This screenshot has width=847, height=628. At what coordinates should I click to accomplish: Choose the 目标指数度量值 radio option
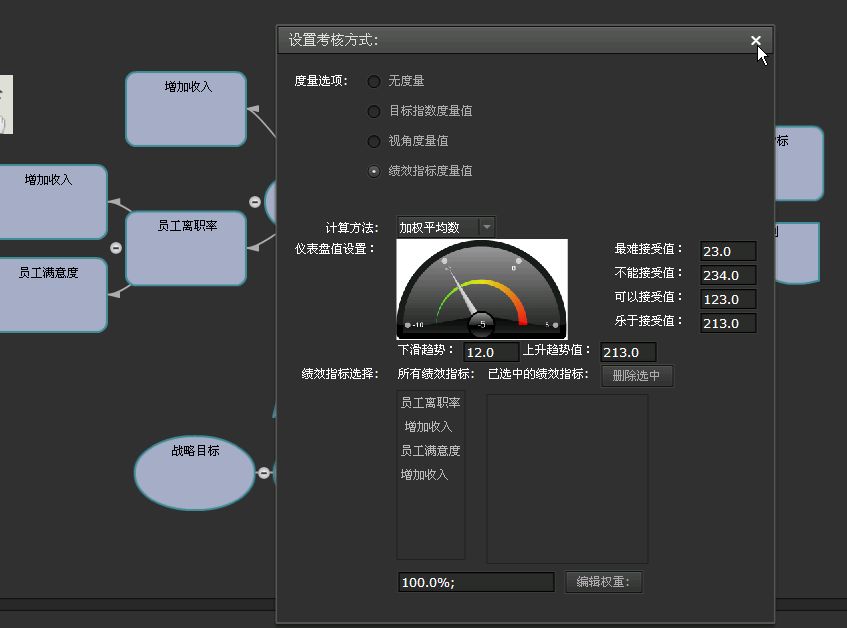pos(374,111)
